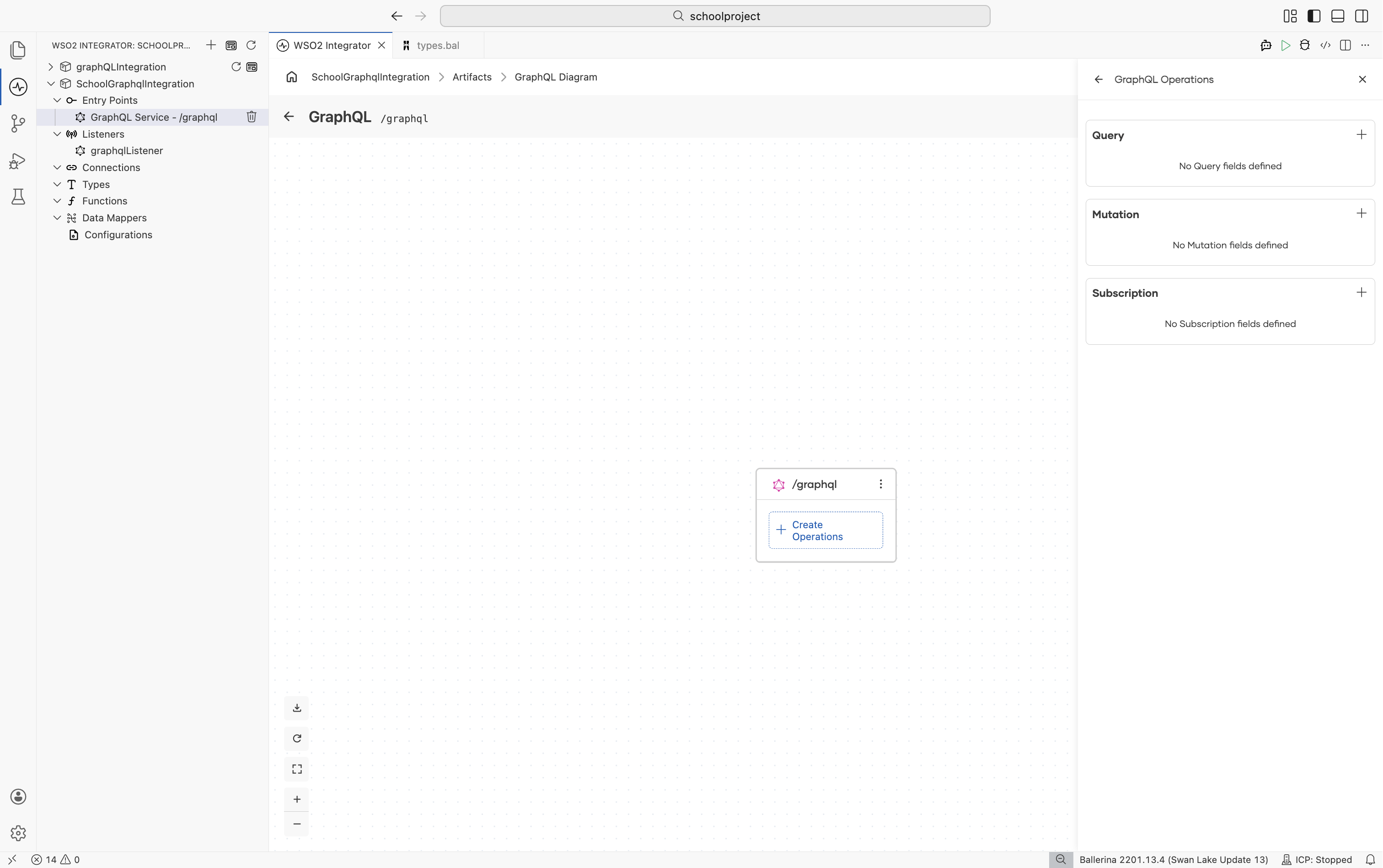Customize editor layout
1383x868 pixels.
pyautogui.click(x=1290, y=16)
